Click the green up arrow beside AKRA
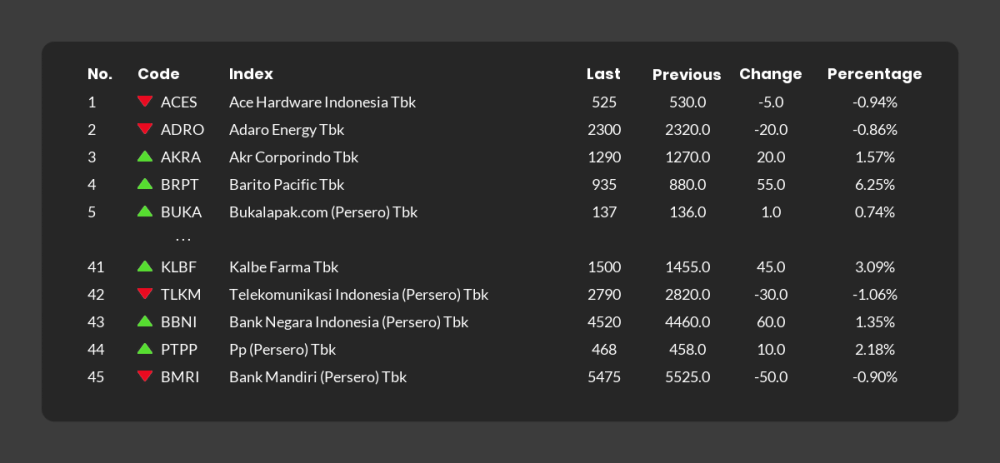 [x=145, y=156]
